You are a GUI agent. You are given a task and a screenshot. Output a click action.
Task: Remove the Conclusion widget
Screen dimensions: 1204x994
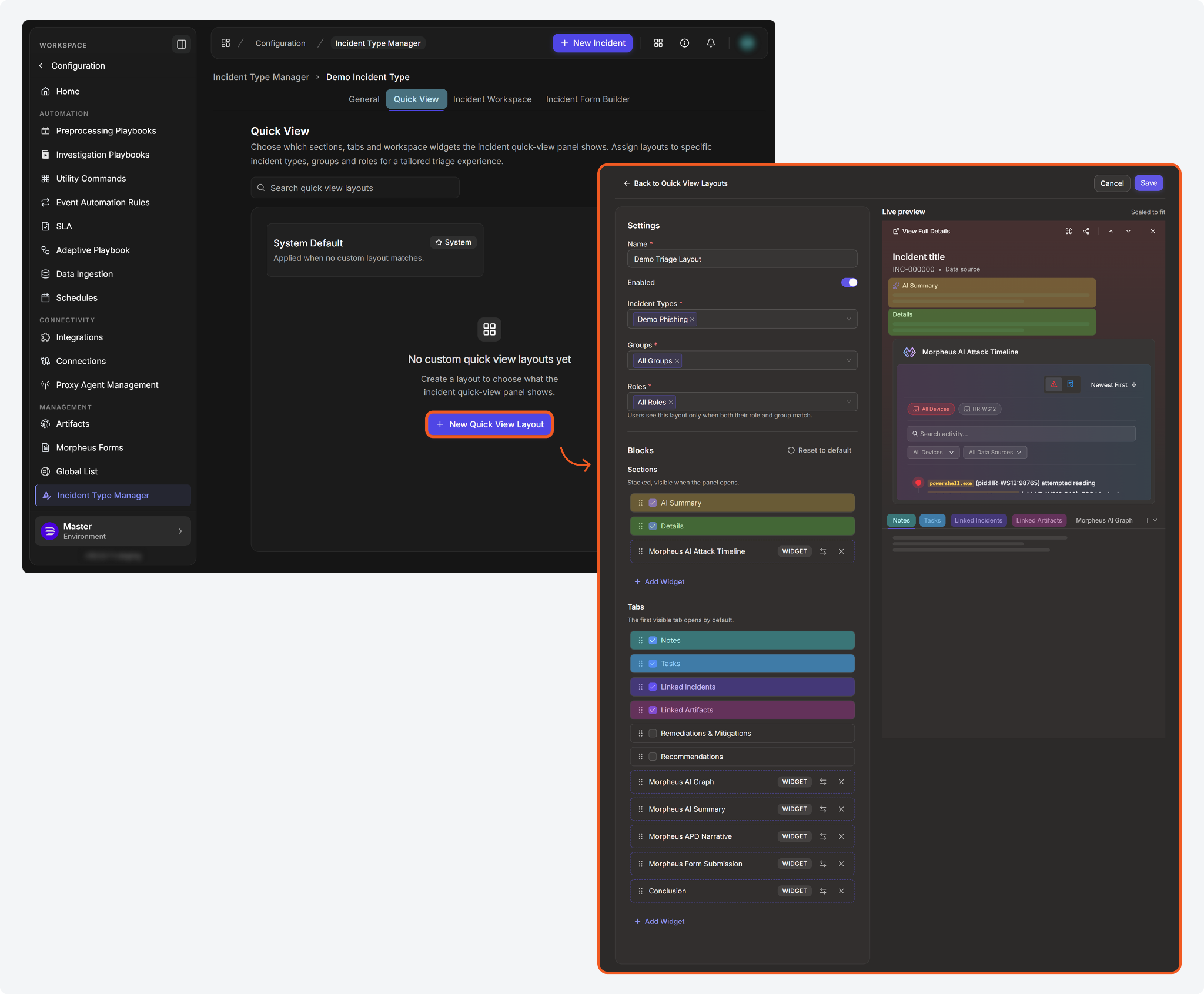(841, 891)
